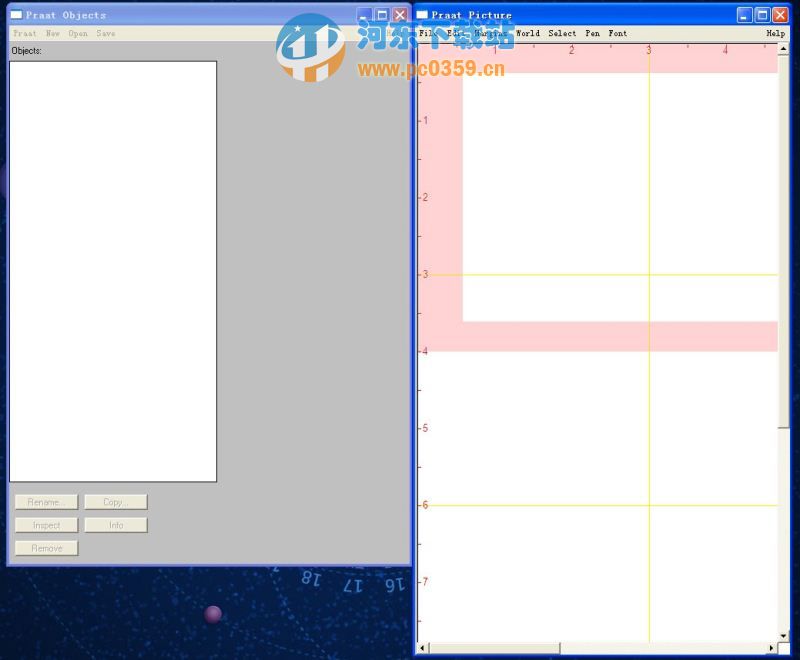Click the Remove button
The width and height of the screenshot is (800, 660).
pyautogui.click(x=46, y=548)
